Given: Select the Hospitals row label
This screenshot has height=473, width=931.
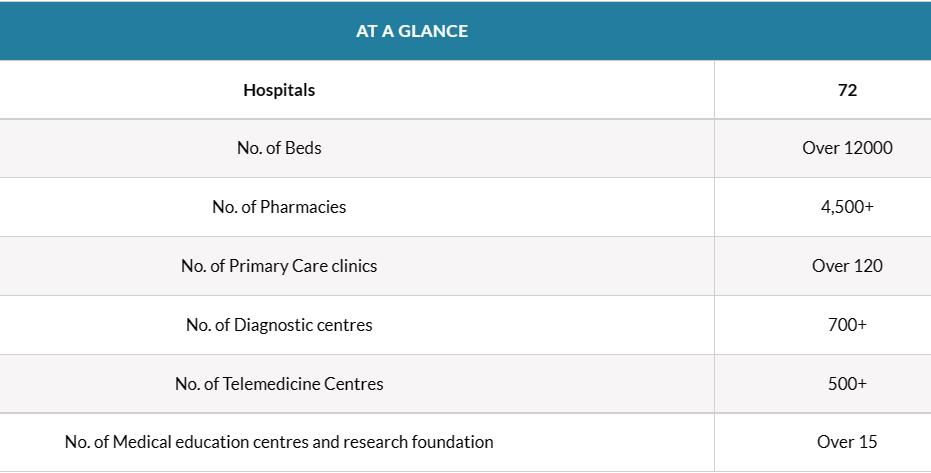Looking at the screenshot, I should tap(279, 90).
